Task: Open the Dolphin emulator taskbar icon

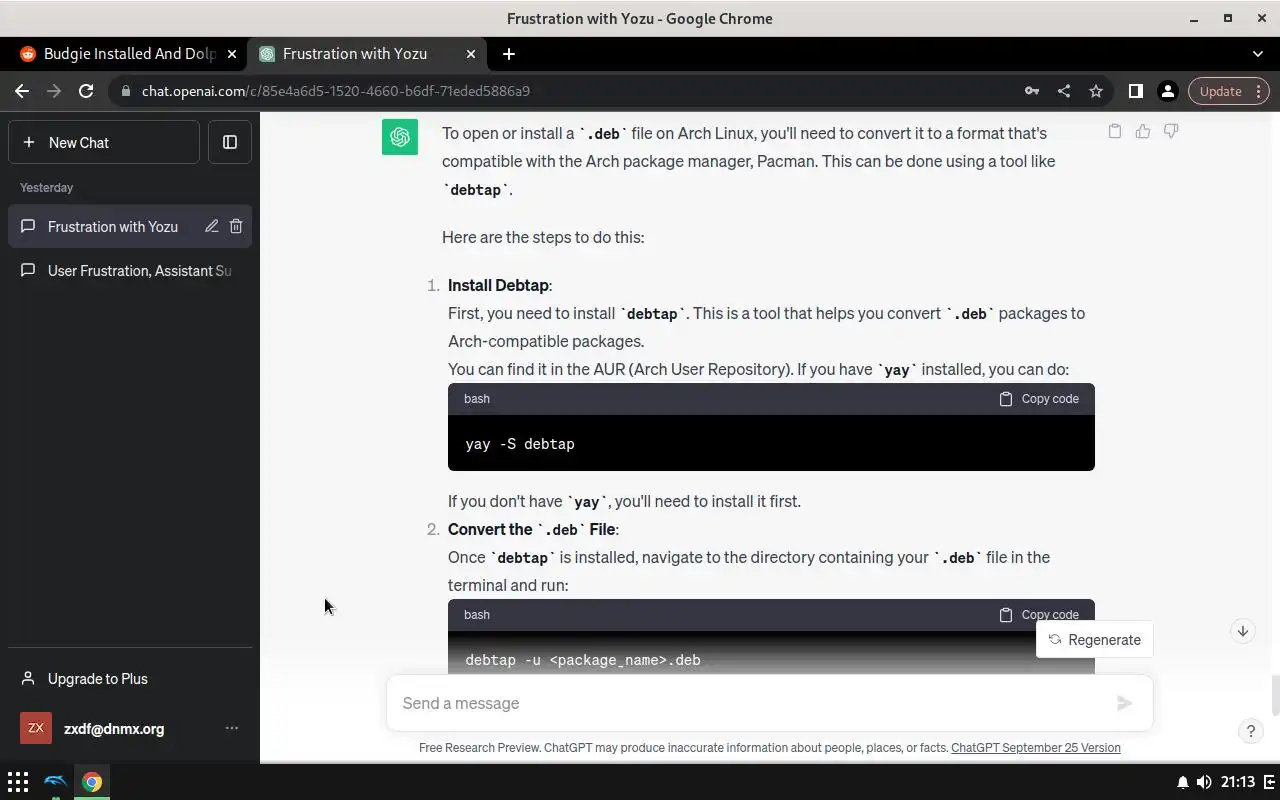Action: (55, 782)
